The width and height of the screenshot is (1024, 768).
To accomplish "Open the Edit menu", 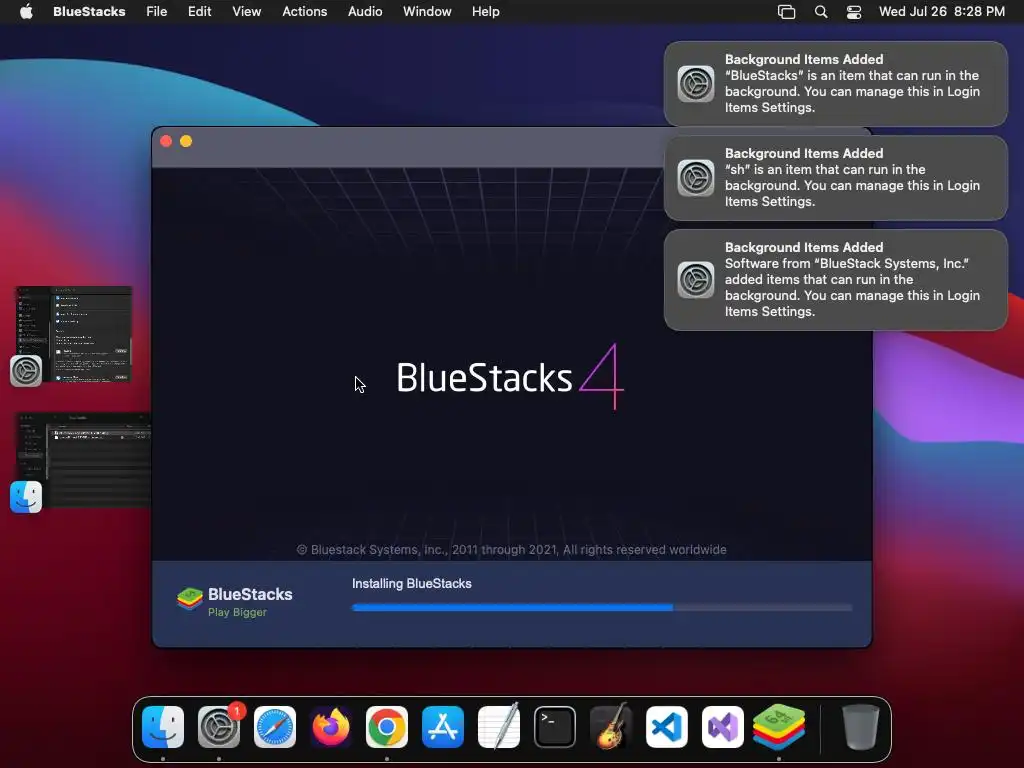I will coord(199,12).
